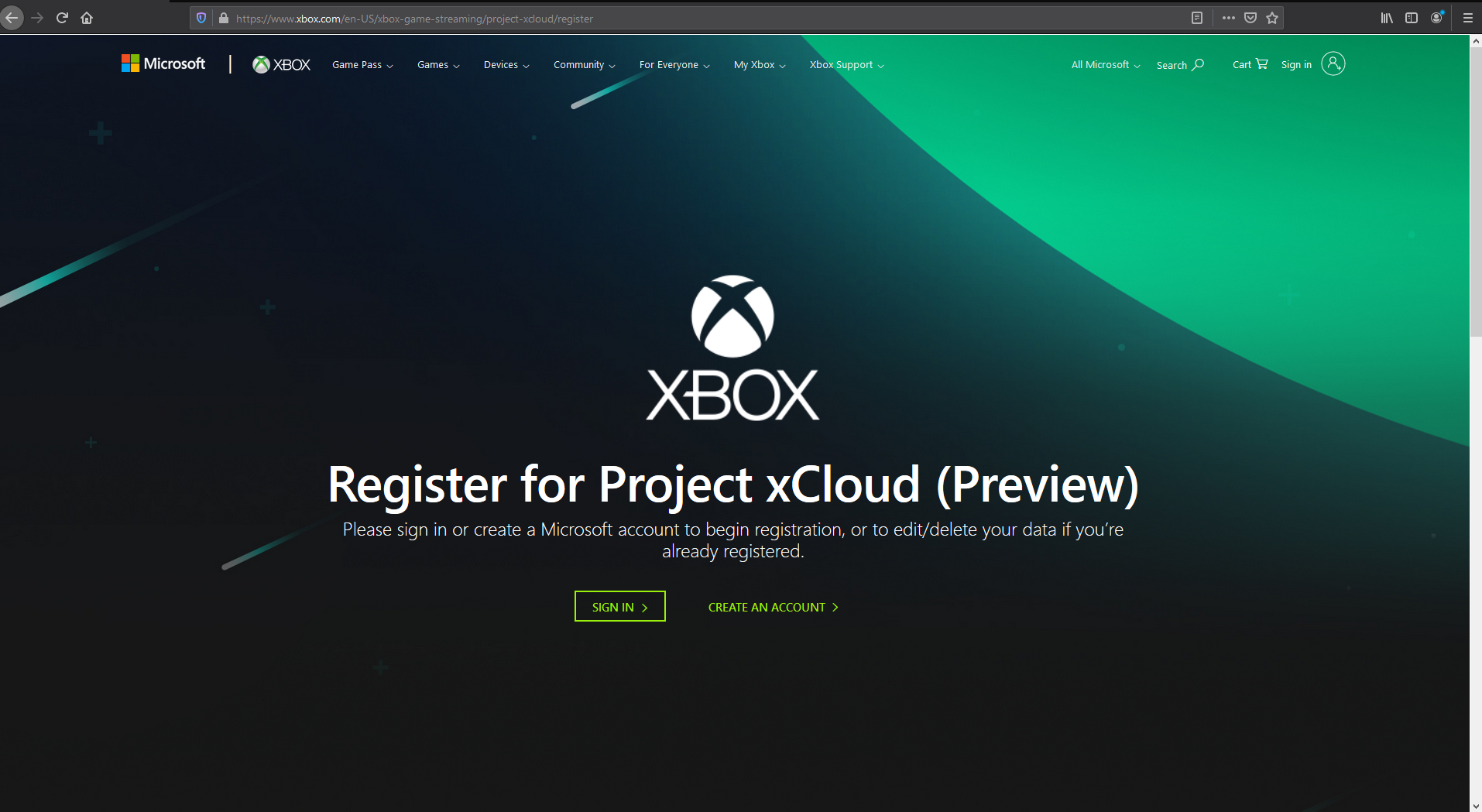Expand the Games dropdown

click(438, 65)
